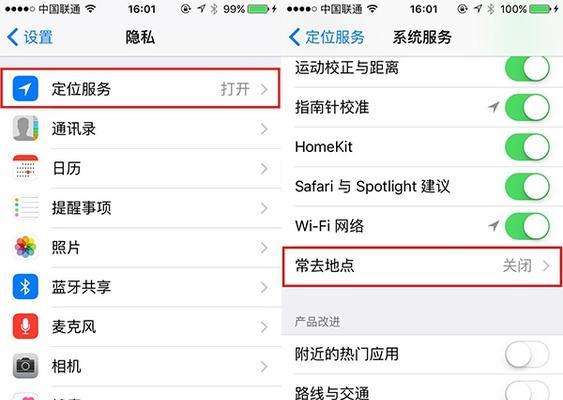Turn off Wi-Fi 网络 location switch
The width and height of the screenshot is (563, 400).
(527, 226)
